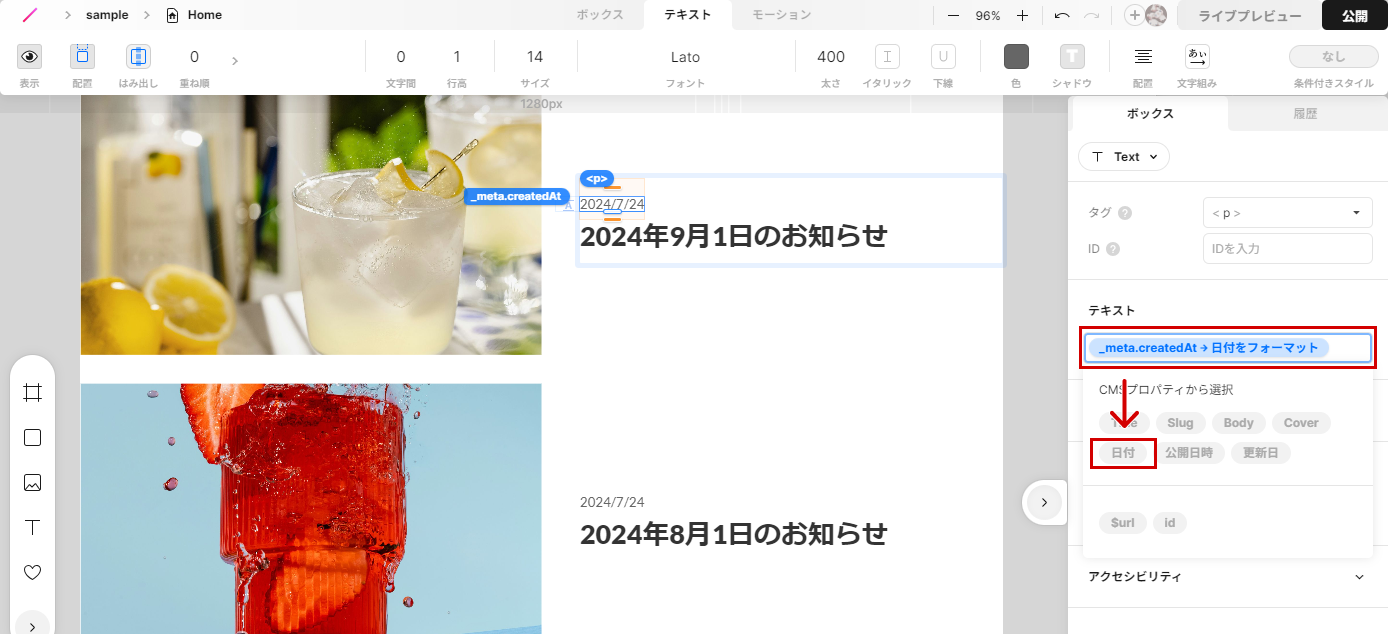Click the IDを入力 input field
The height and width of the screenshot is (634, 1388).
point(1287,249)
